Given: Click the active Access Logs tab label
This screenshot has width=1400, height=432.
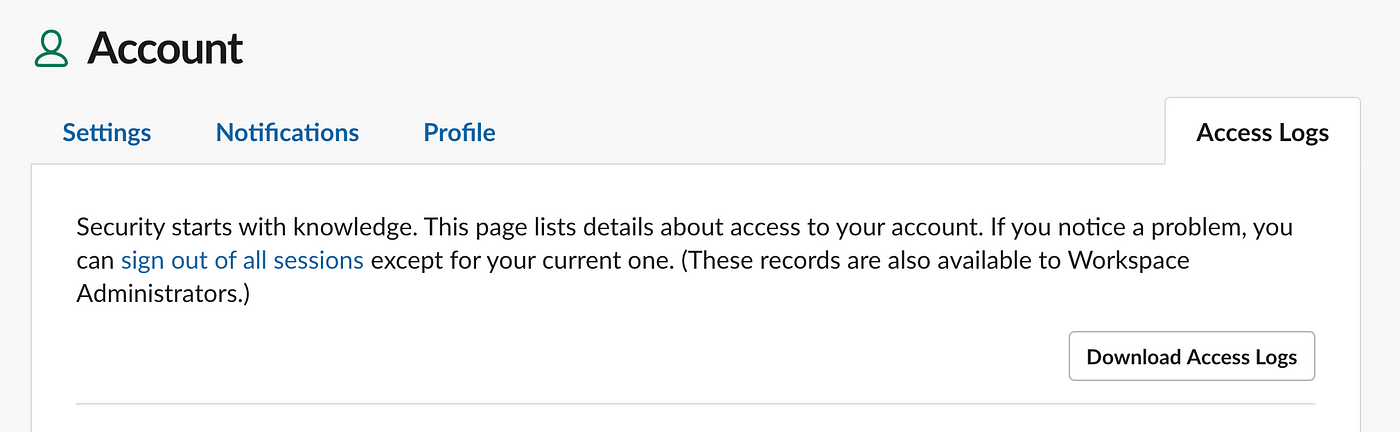Looking at the screenshot, I should (1262, 132).
